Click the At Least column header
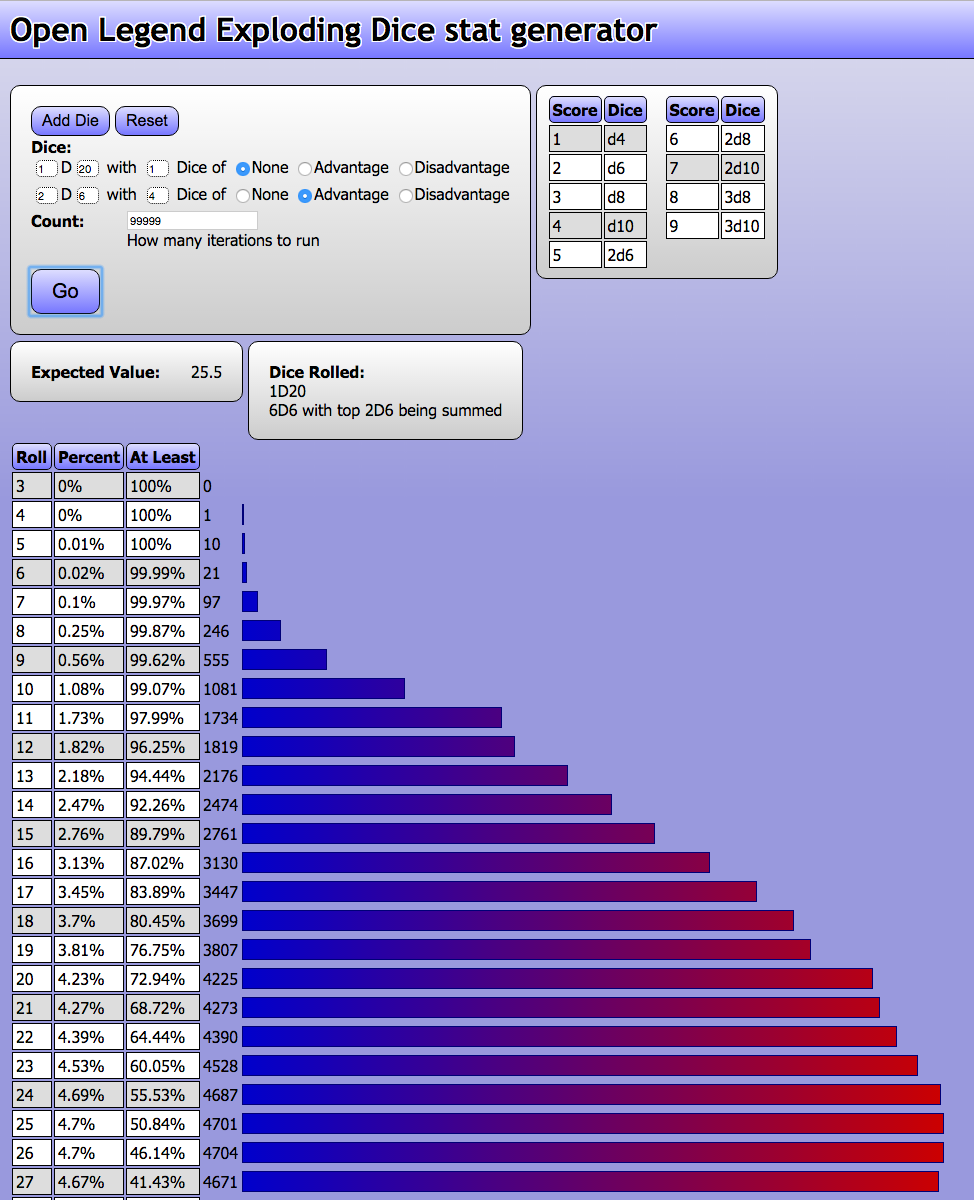Image resolution: width=974 pixels, height=1200 pixels. pos(163,457)
